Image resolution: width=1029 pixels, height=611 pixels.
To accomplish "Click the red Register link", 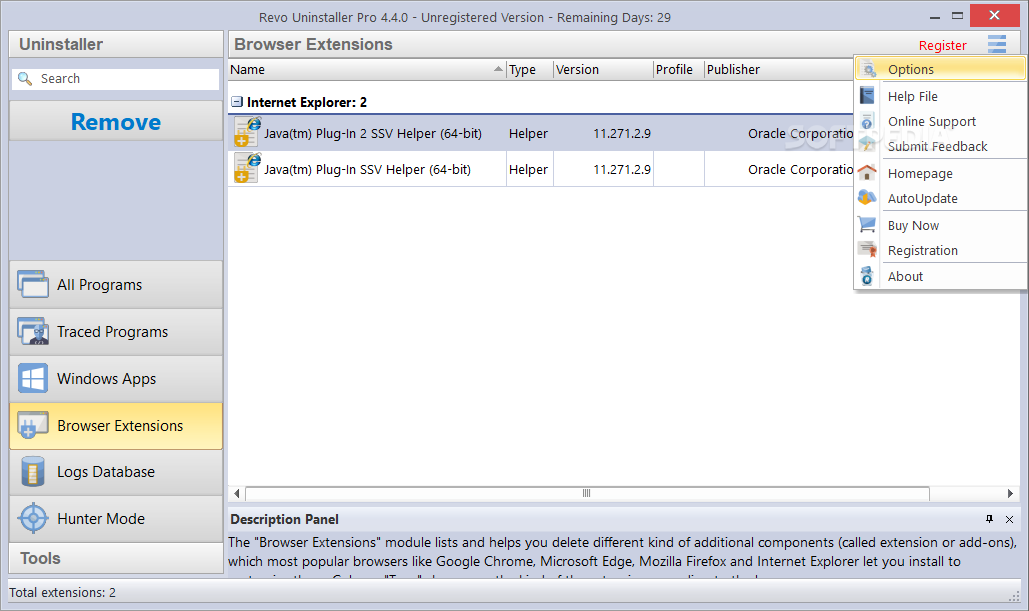I will [x=942, y=45].
